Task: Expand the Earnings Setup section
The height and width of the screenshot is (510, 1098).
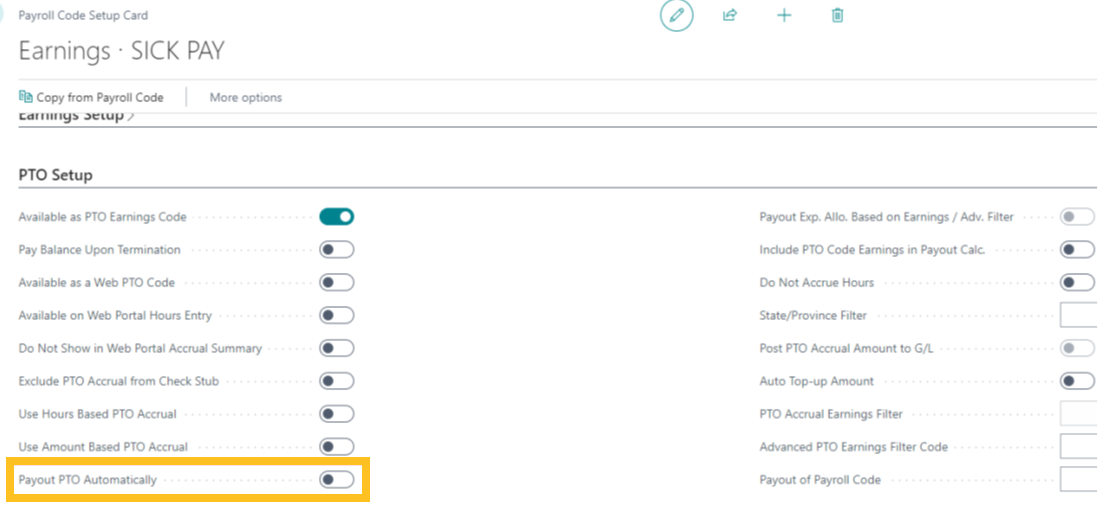Action: 76,116
